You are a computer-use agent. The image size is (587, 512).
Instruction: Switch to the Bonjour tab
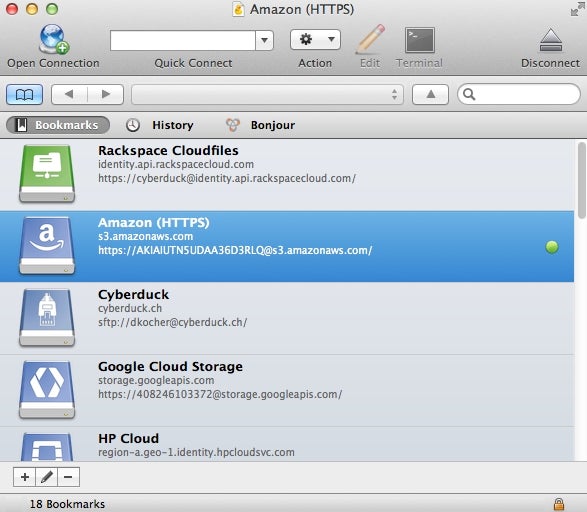pyautogui.click(x=261, y=125)
